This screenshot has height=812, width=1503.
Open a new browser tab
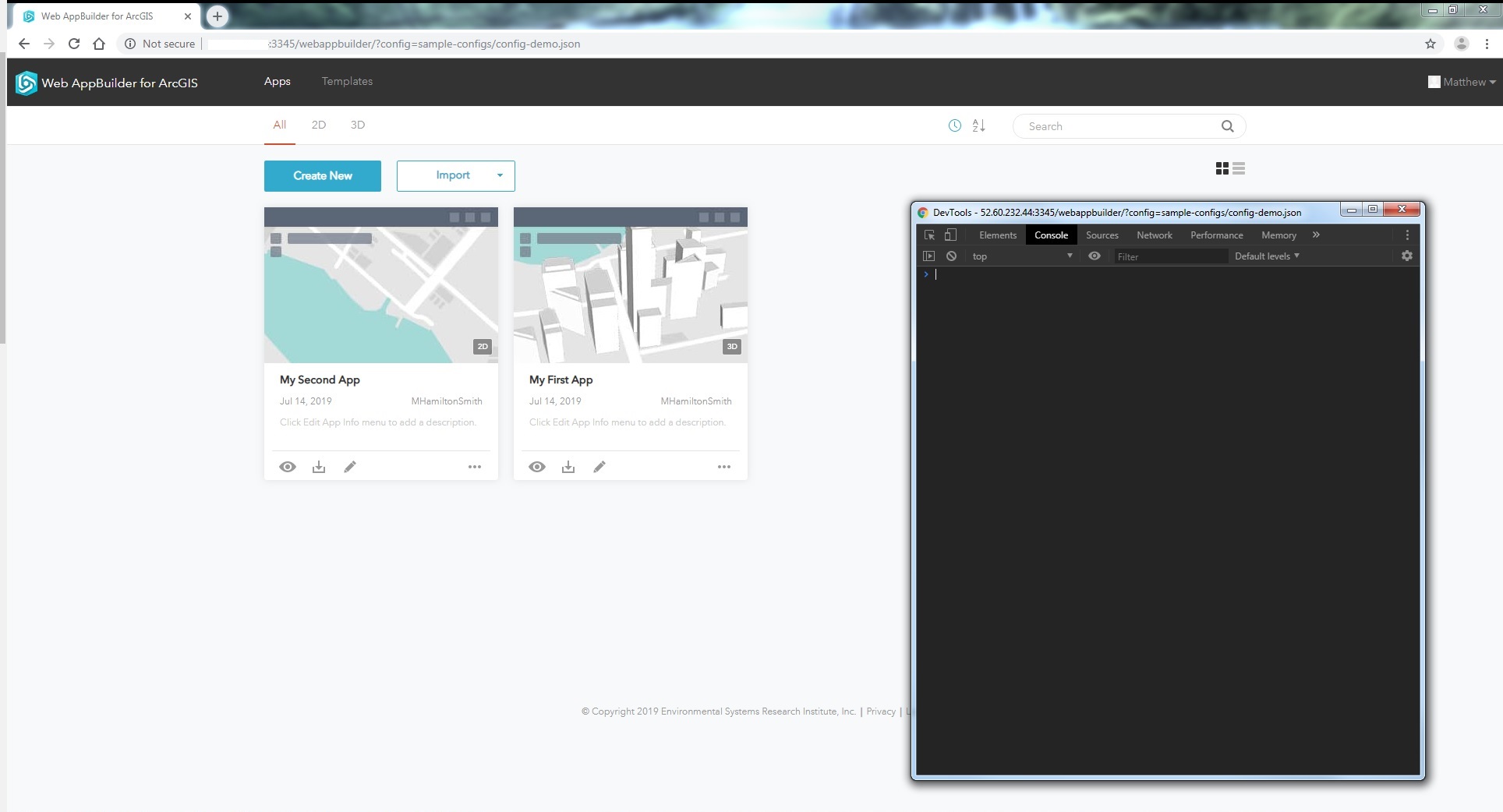click(x=217, y=16)
